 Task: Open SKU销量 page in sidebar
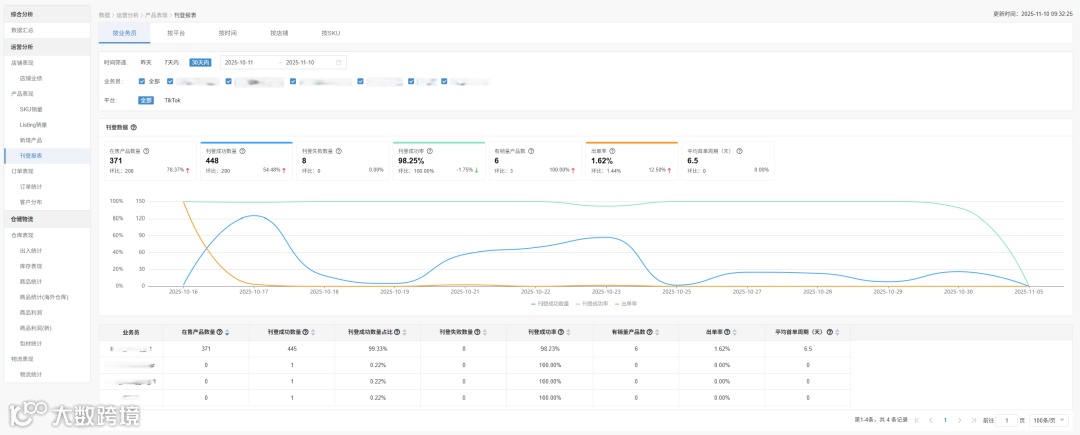(32, 109)
